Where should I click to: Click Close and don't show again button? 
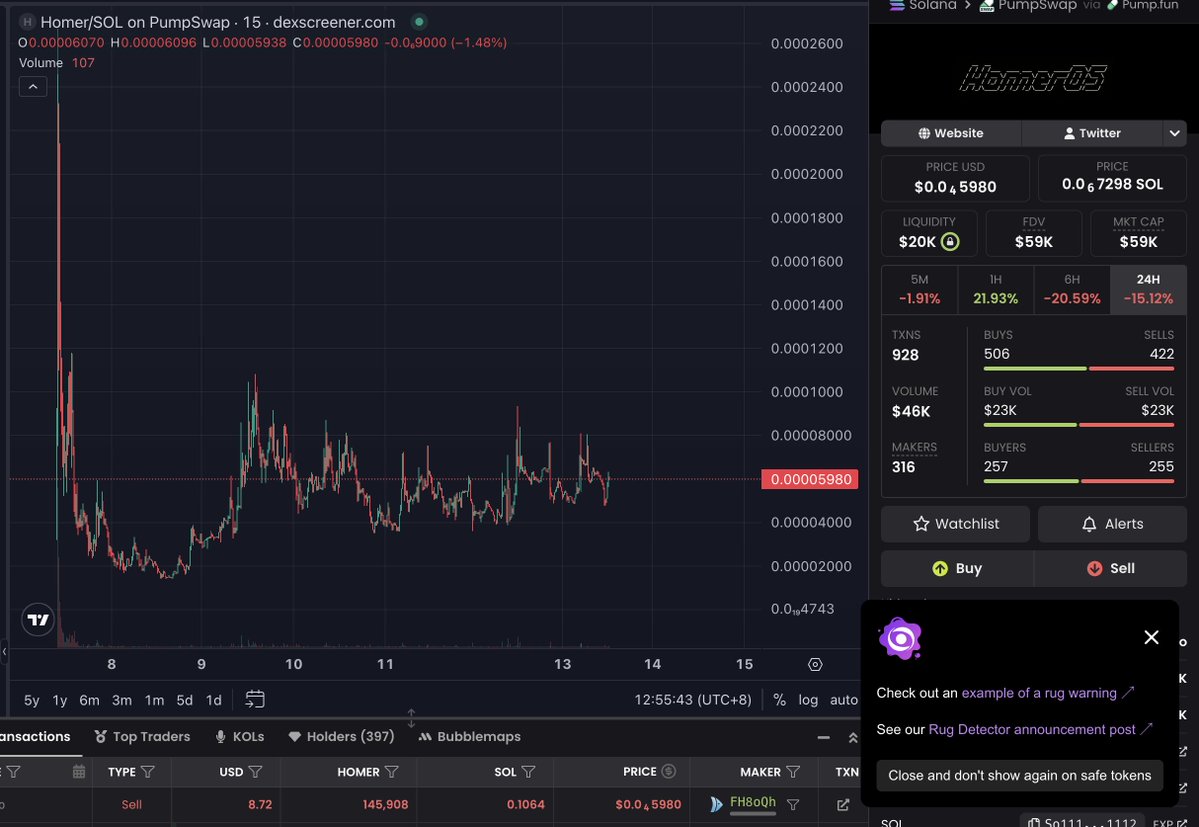coord(1019,775)
